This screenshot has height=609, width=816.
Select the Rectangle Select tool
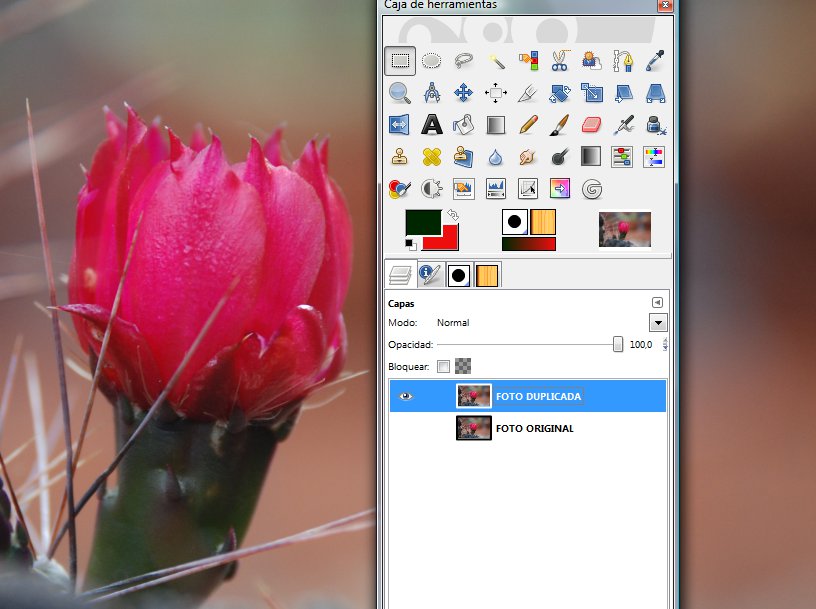pyautogui.click(x=400, y=61)
